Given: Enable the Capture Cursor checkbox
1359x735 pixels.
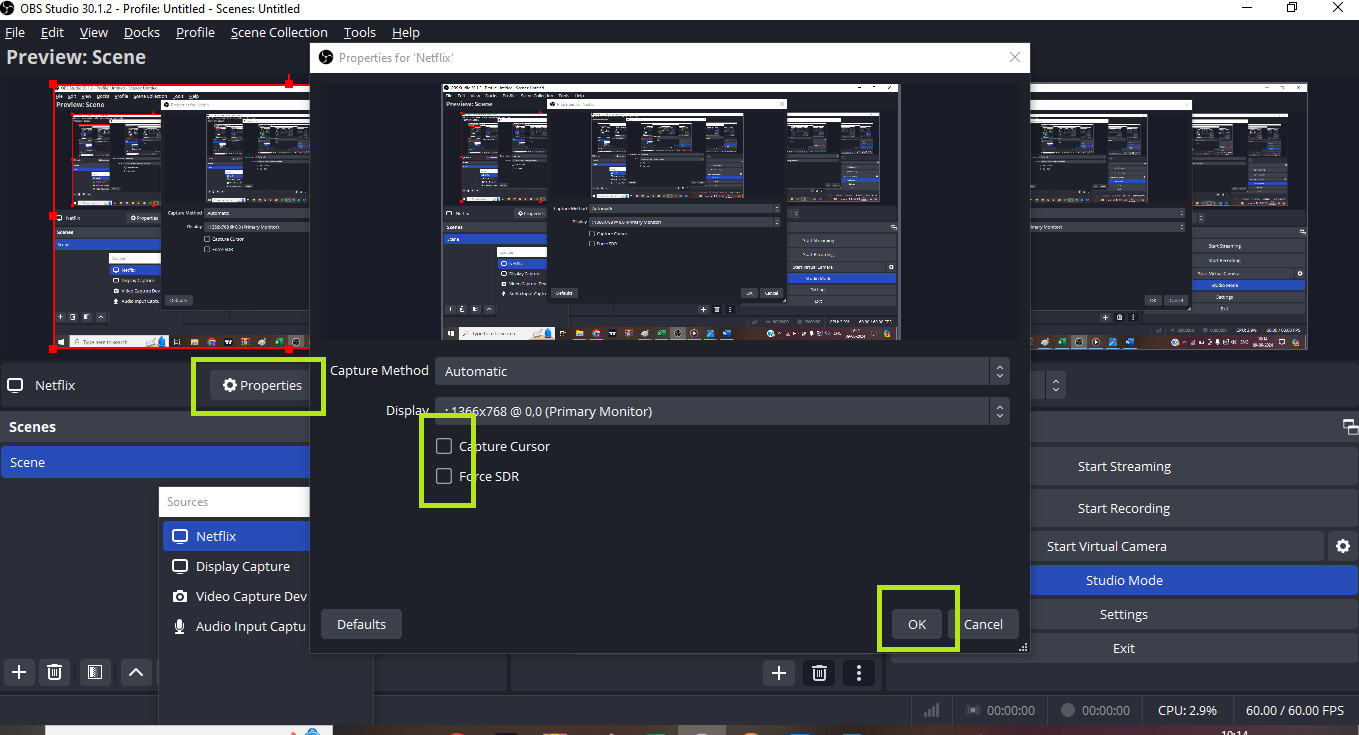Looking at the screenshot, I should point(444,446).
